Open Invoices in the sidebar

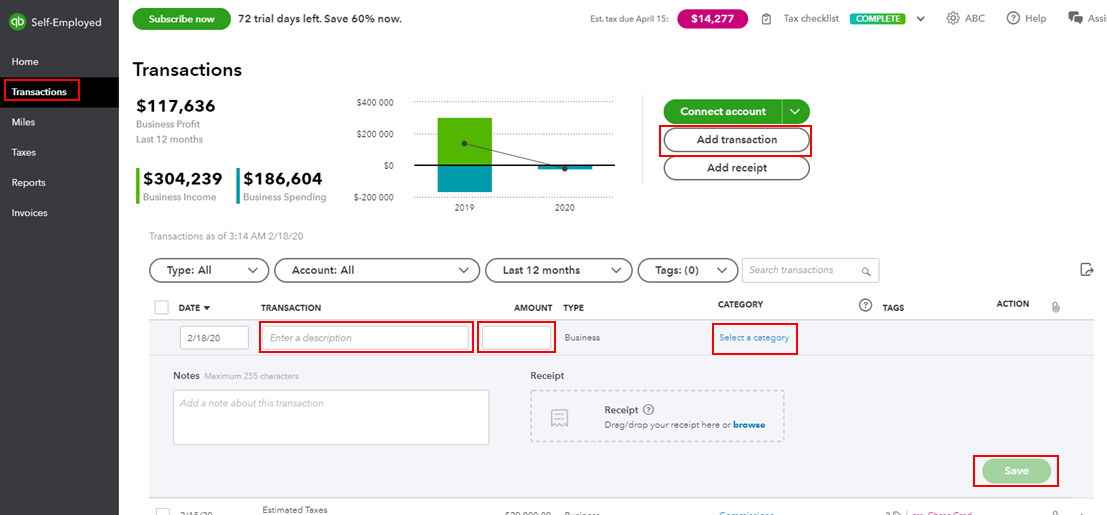coord(30,213)
